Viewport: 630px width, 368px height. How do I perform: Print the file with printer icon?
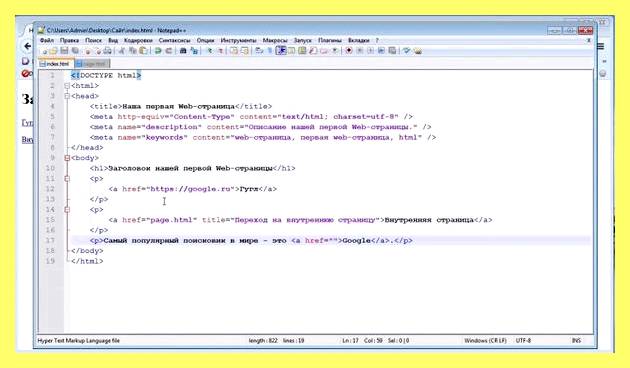108,51
